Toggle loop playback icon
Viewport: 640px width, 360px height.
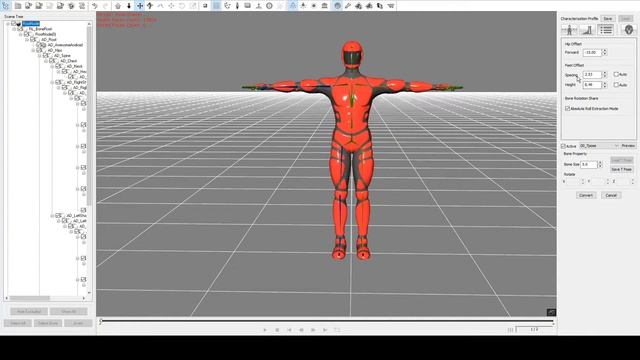pyautogui.click(x=337, y=330)
